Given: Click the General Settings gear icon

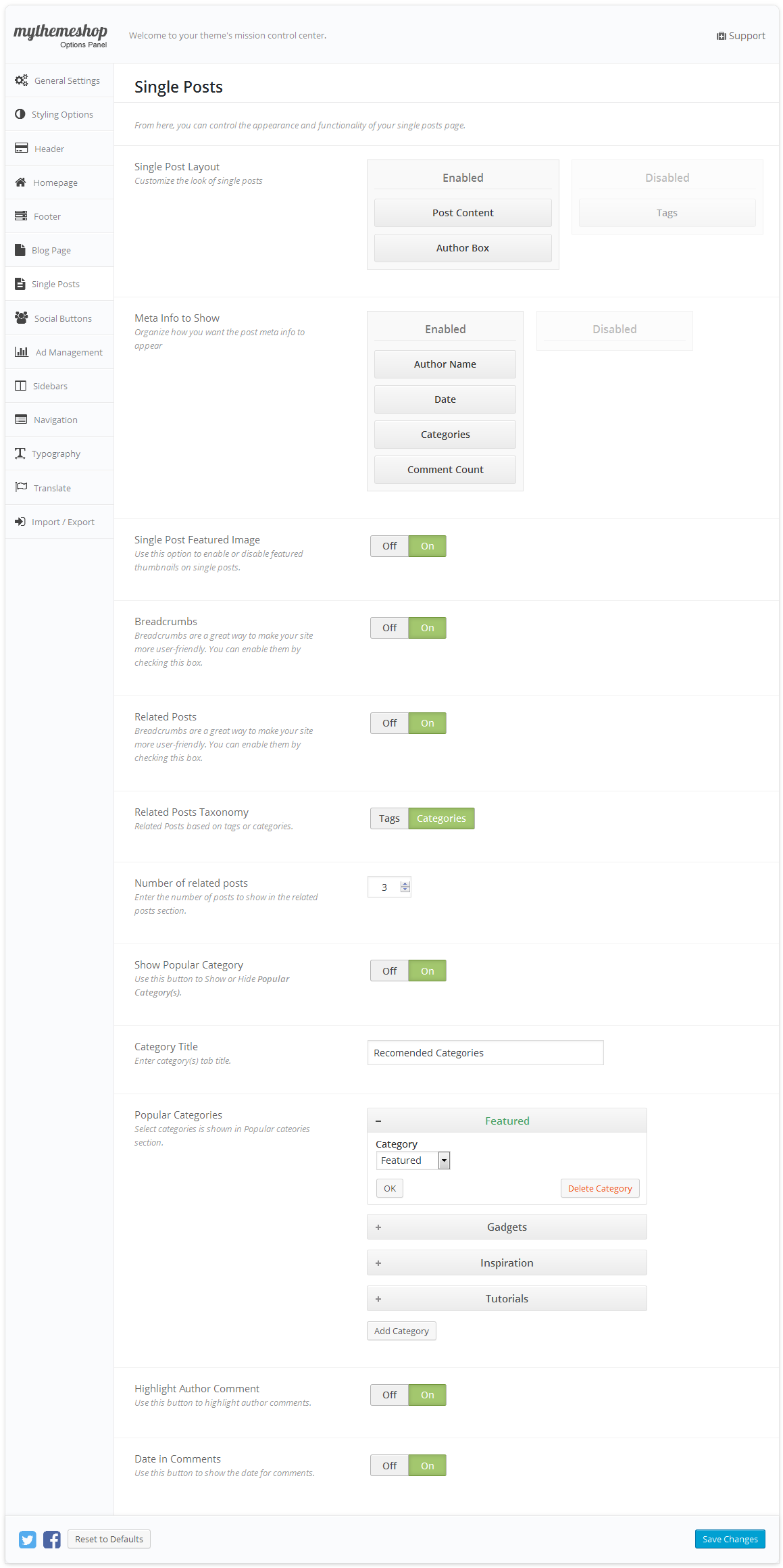Looking at the screenshot, I should pos(22,80).
